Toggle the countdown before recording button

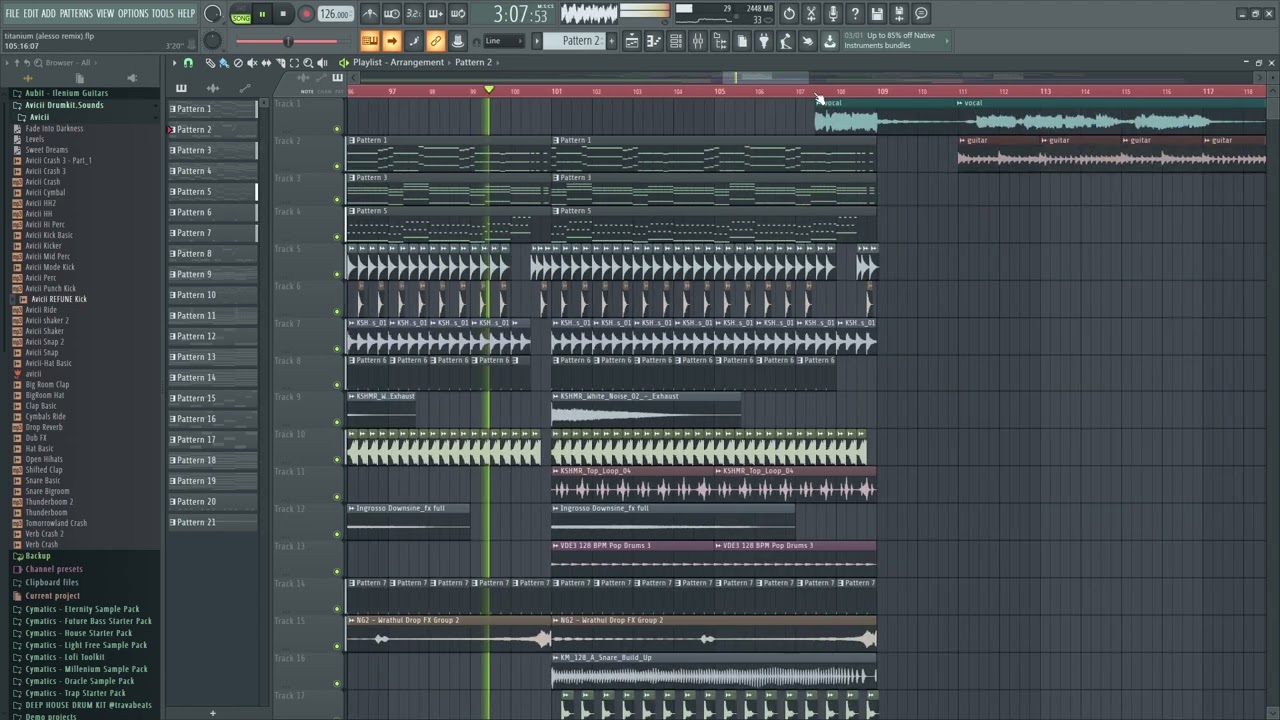click(414, 14)
